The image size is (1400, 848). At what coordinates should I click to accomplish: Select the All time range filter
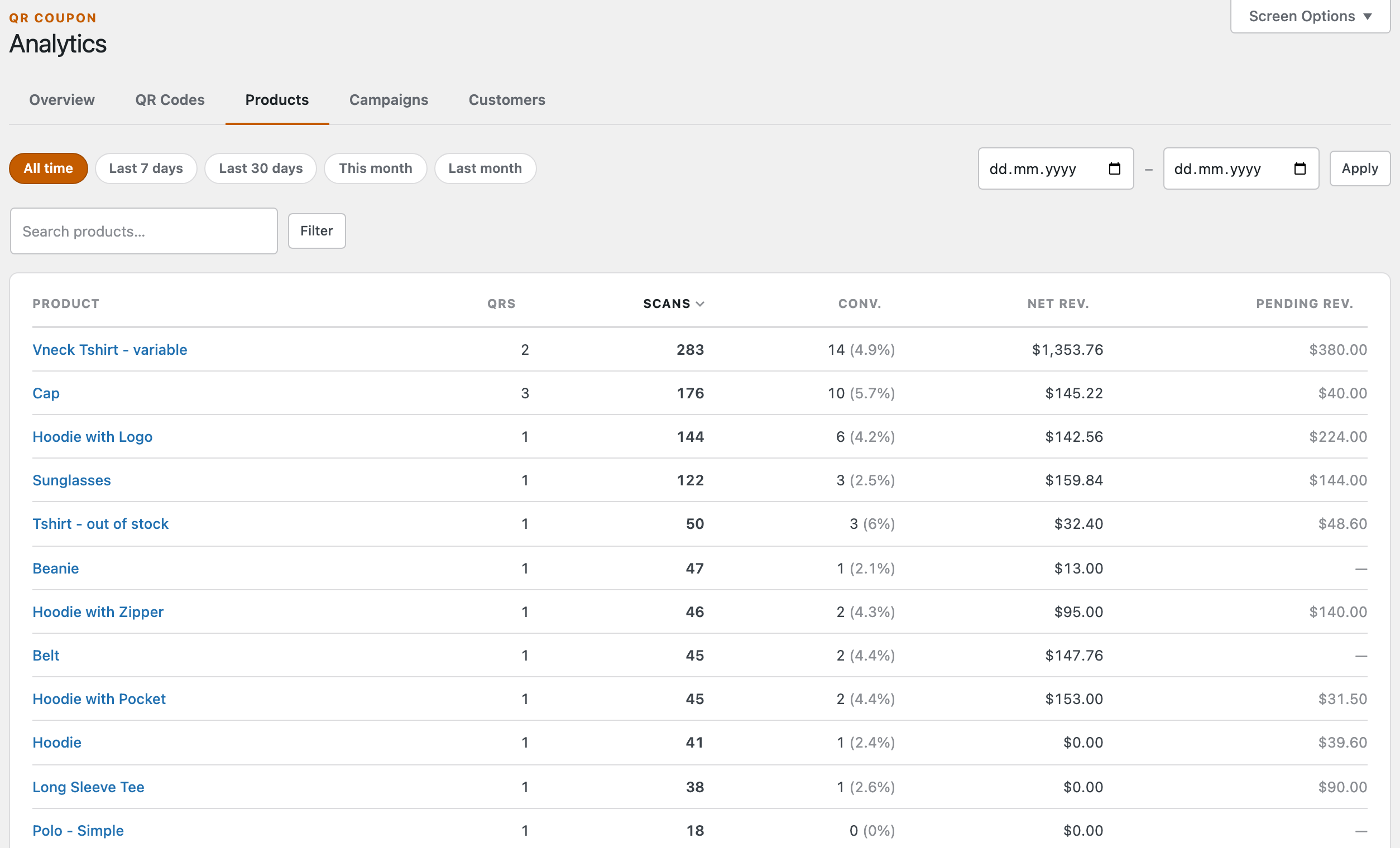pyautogui.click(x=49, y=168)
